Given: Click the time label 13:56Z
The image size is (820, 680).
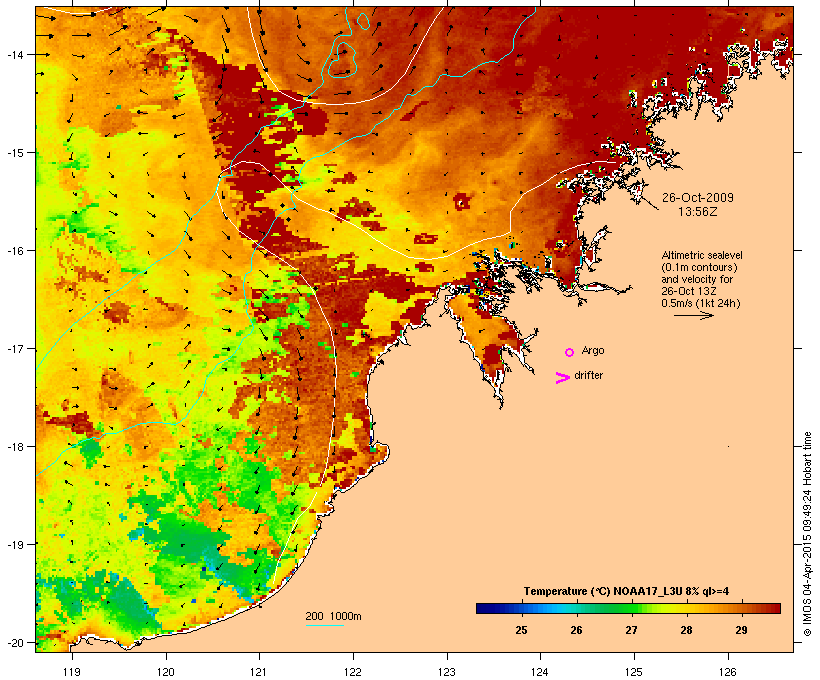Looking at the screenshot, I should [x=698, y=212].
